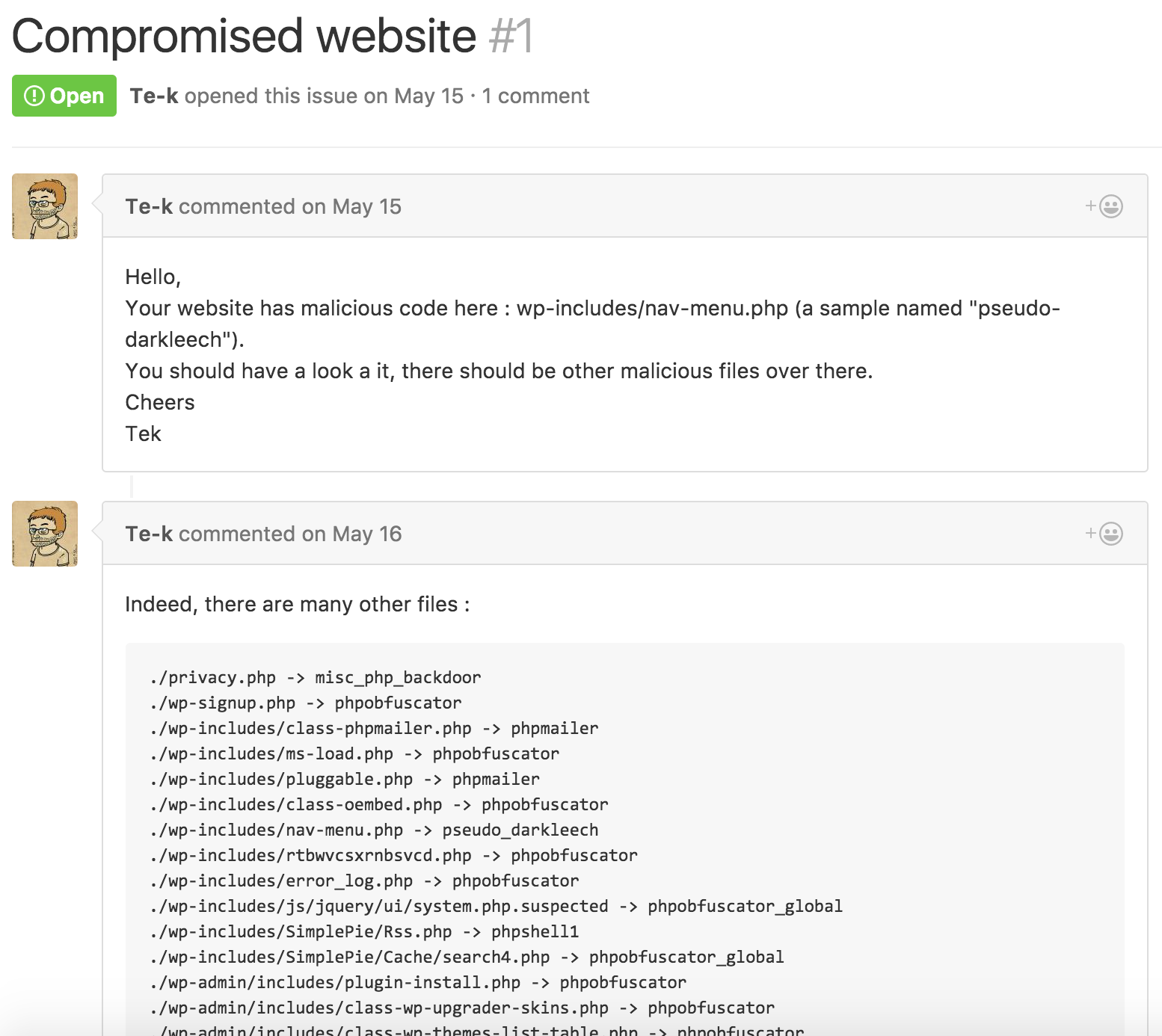Click the 'on May 16' comment timestamp
The height and width of the screenshot is (1036, 1162).
351,534
